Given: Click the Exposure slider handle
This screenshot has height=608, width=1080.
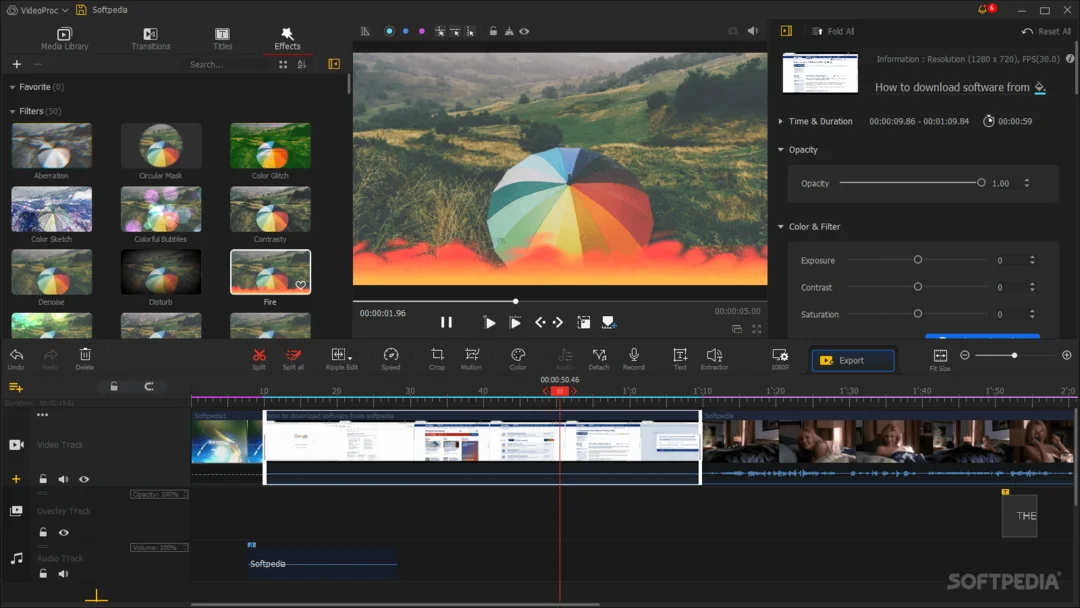Looking at the screenshot, I should point(917,260).
